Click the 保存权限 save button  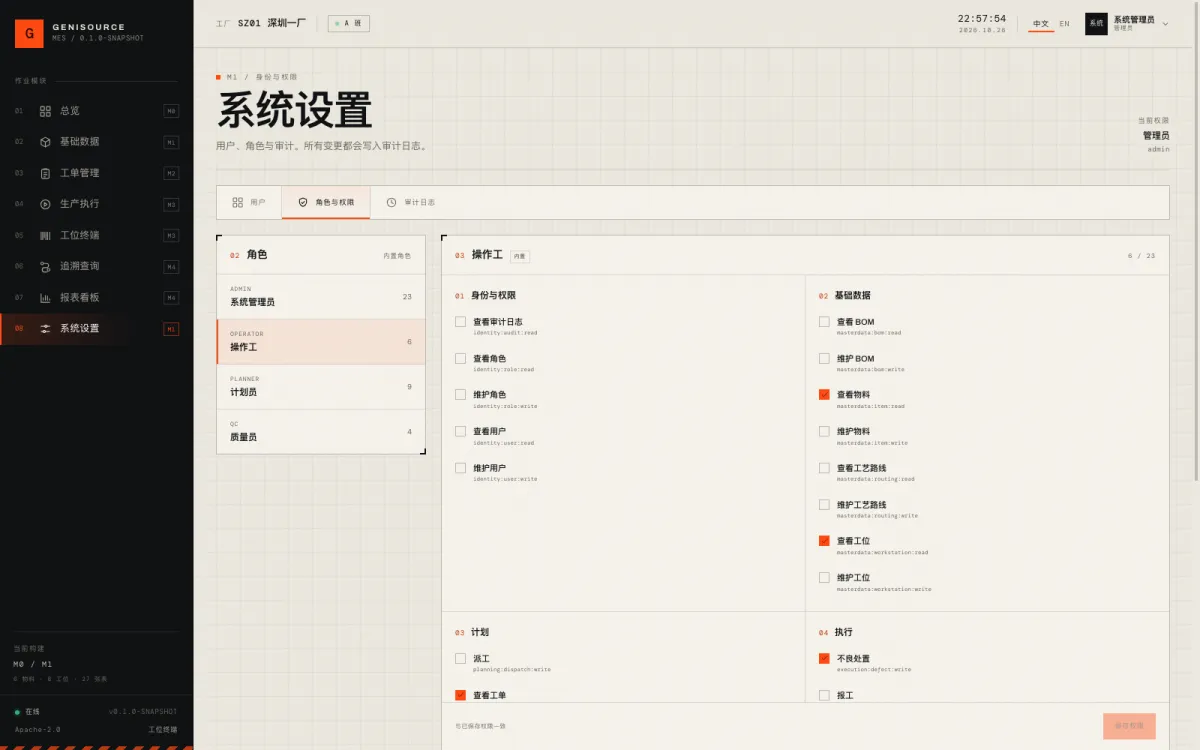1129,726
